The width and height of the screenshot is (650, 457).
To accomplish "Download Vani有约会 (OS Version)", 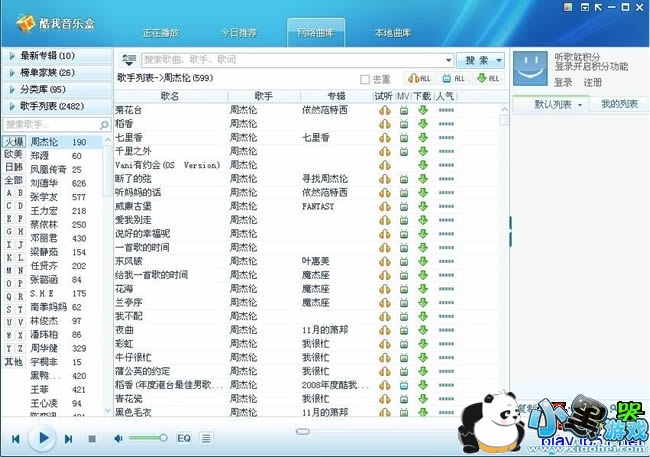I will pyautogui.click(x=423, y=165).
